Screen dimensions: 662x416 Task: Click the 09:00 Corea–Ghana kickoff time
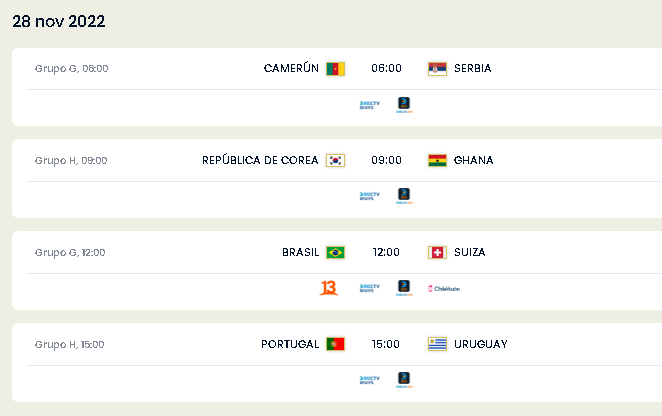coord(386,160)
